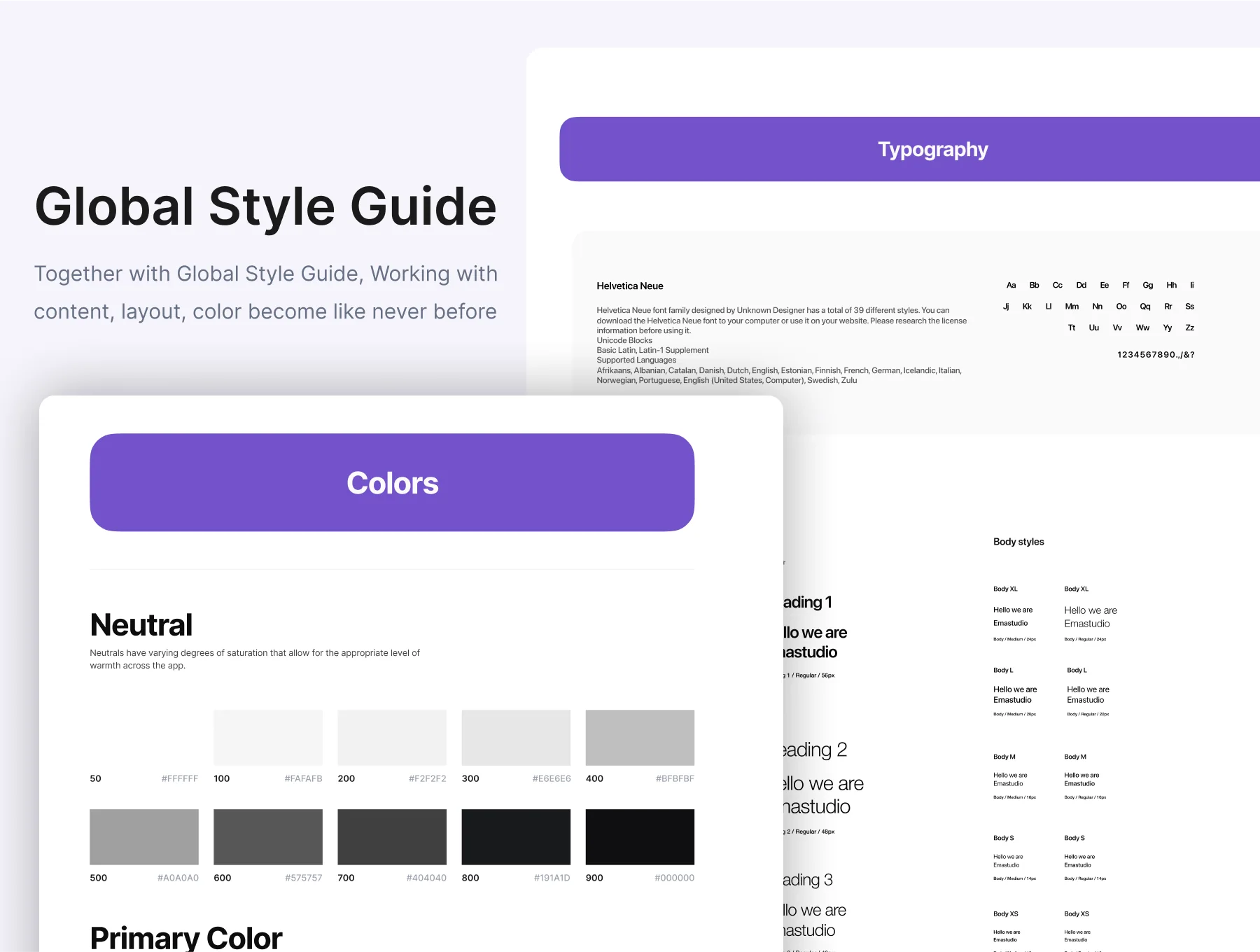1260x952 pixels.
Task: Click the "800" neutral shade label
Action: coord(470,878)
